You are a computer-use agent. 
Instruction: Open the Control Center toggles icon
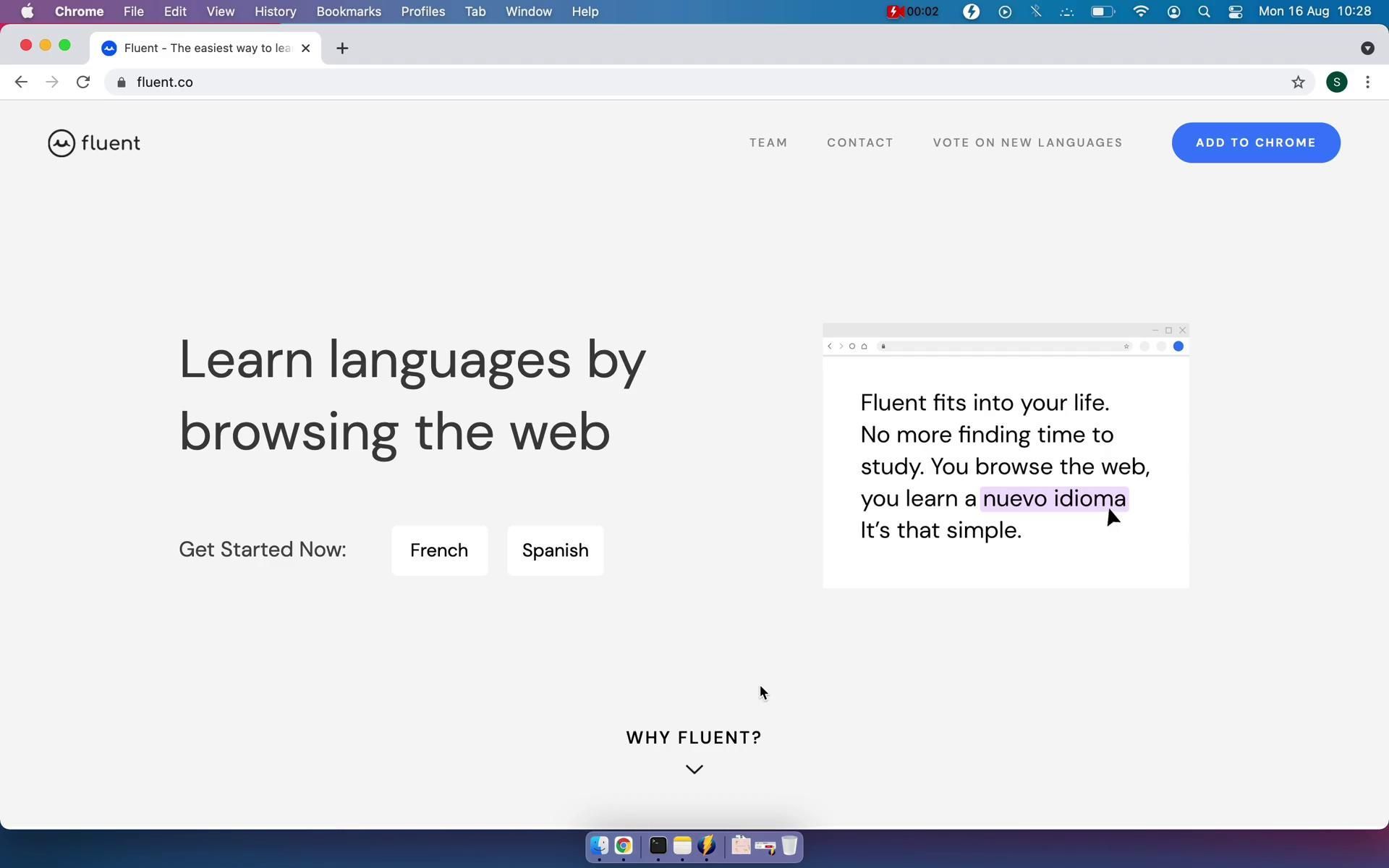(1235, 12)
